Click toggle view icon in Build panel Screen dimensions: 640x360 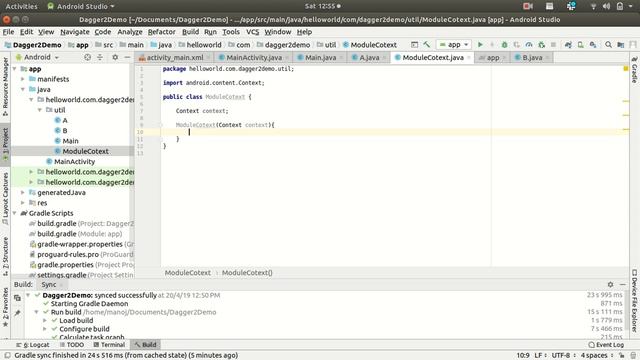point(17,298)
